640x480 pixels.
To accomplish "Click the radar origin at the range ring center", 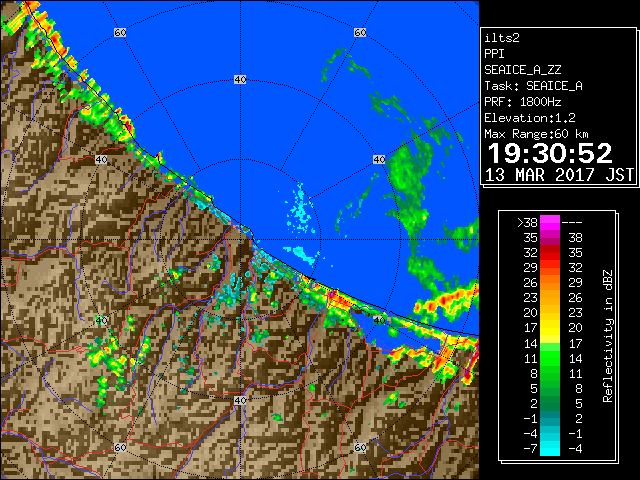I will point(240,240).
